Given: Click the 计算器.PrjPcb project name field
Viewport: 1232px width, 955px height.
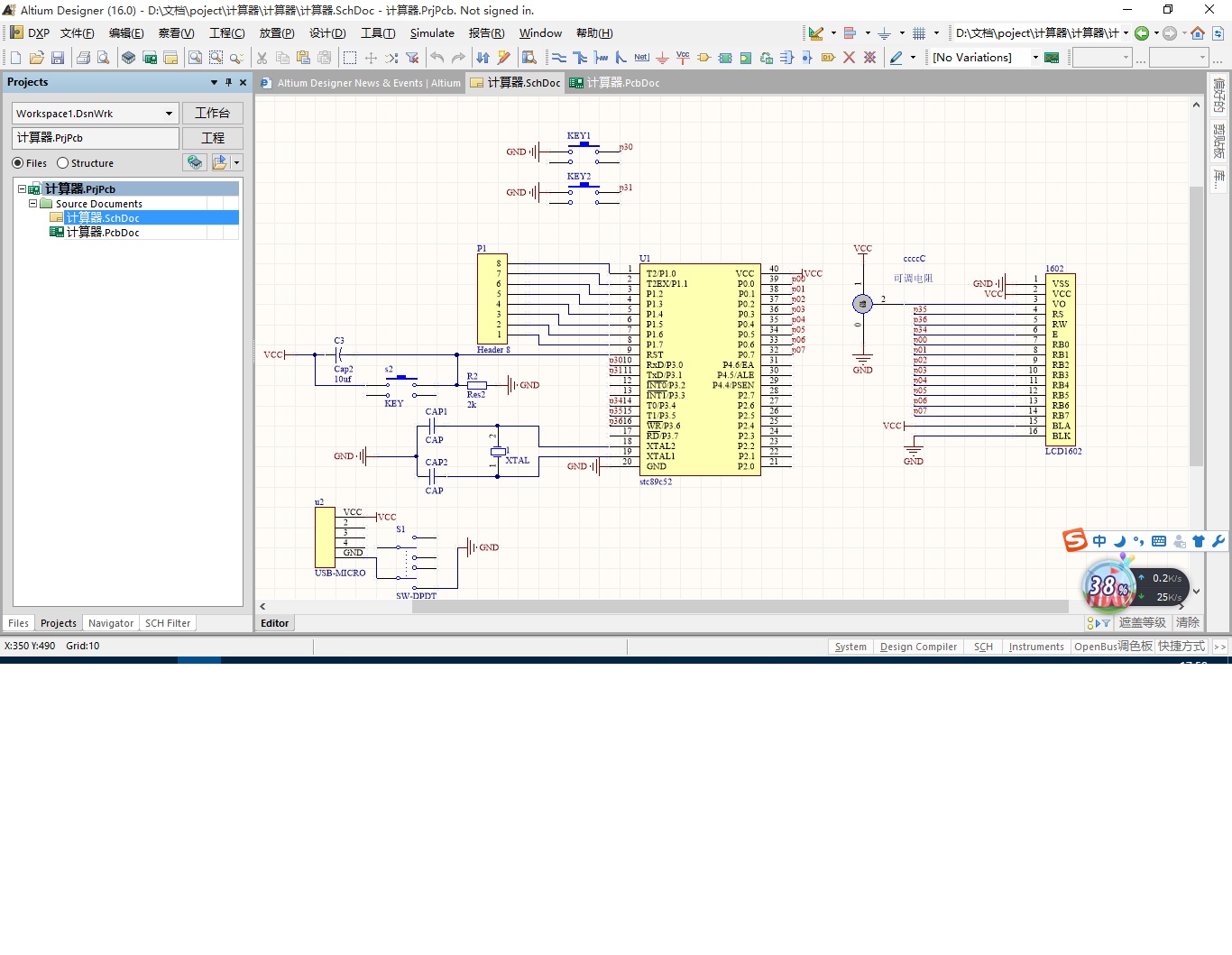Looking at the screenshot, I should click(96, 138).
